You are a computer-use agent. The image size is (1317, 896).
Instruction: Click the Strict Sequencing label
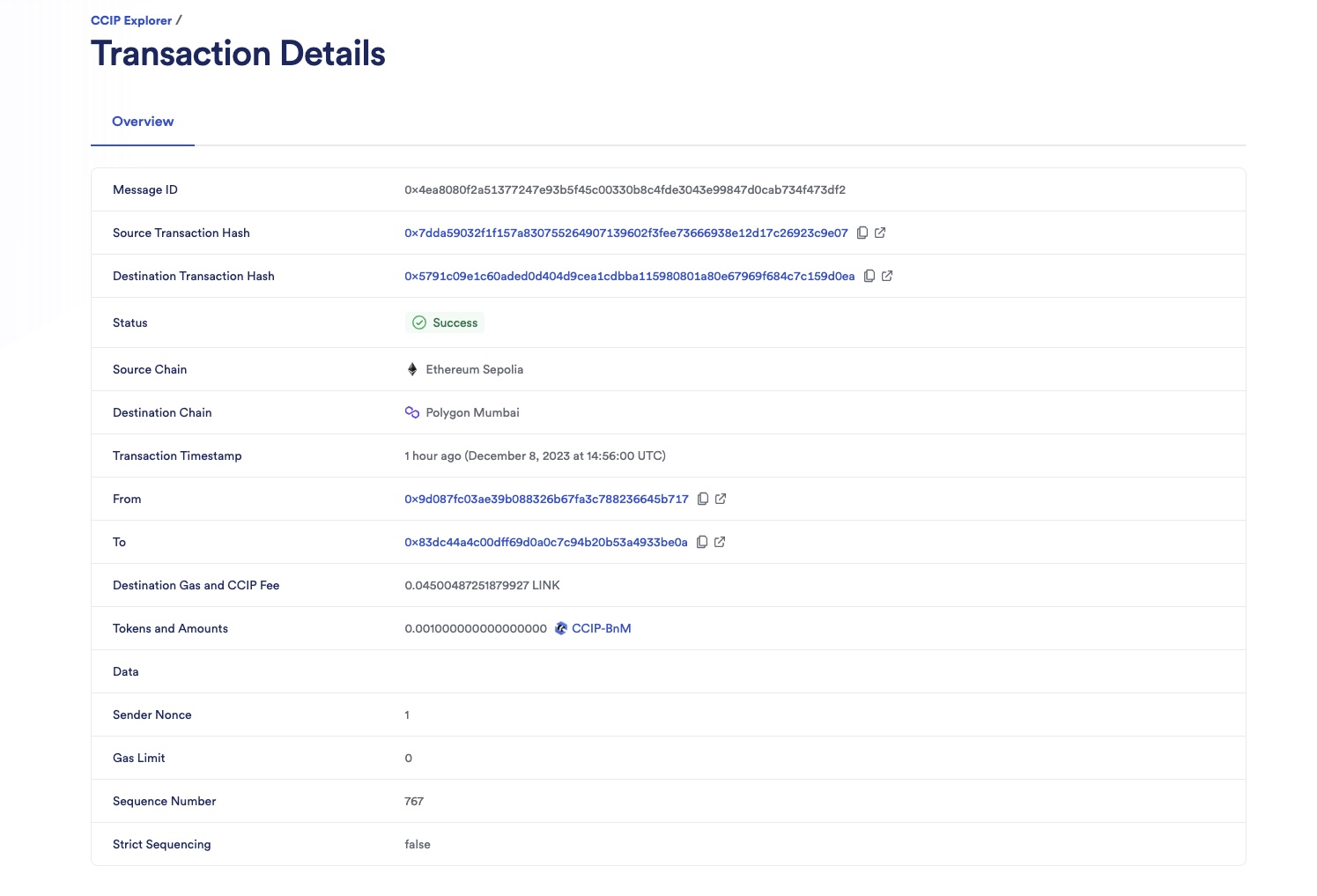tap(162, 844)
